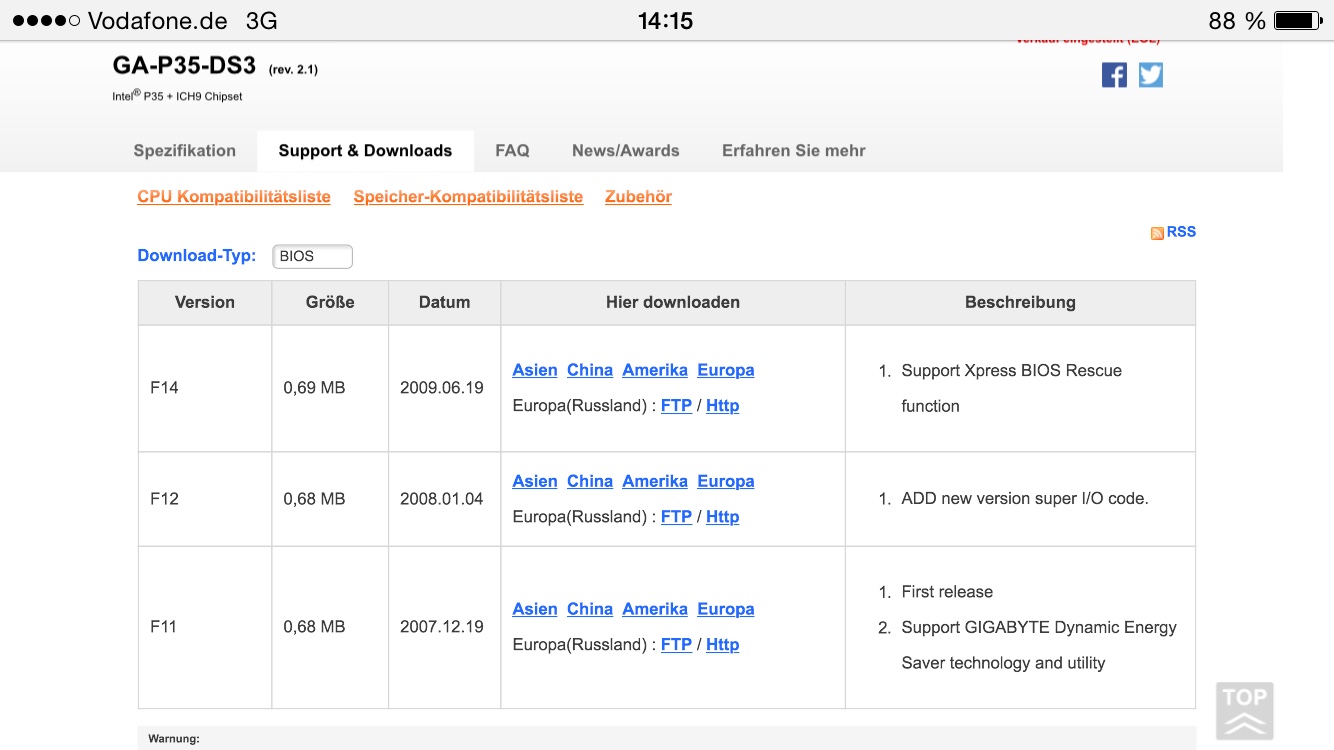Tap Vodafone.de carrier label

pyautogui.click(x=158, y=21)
